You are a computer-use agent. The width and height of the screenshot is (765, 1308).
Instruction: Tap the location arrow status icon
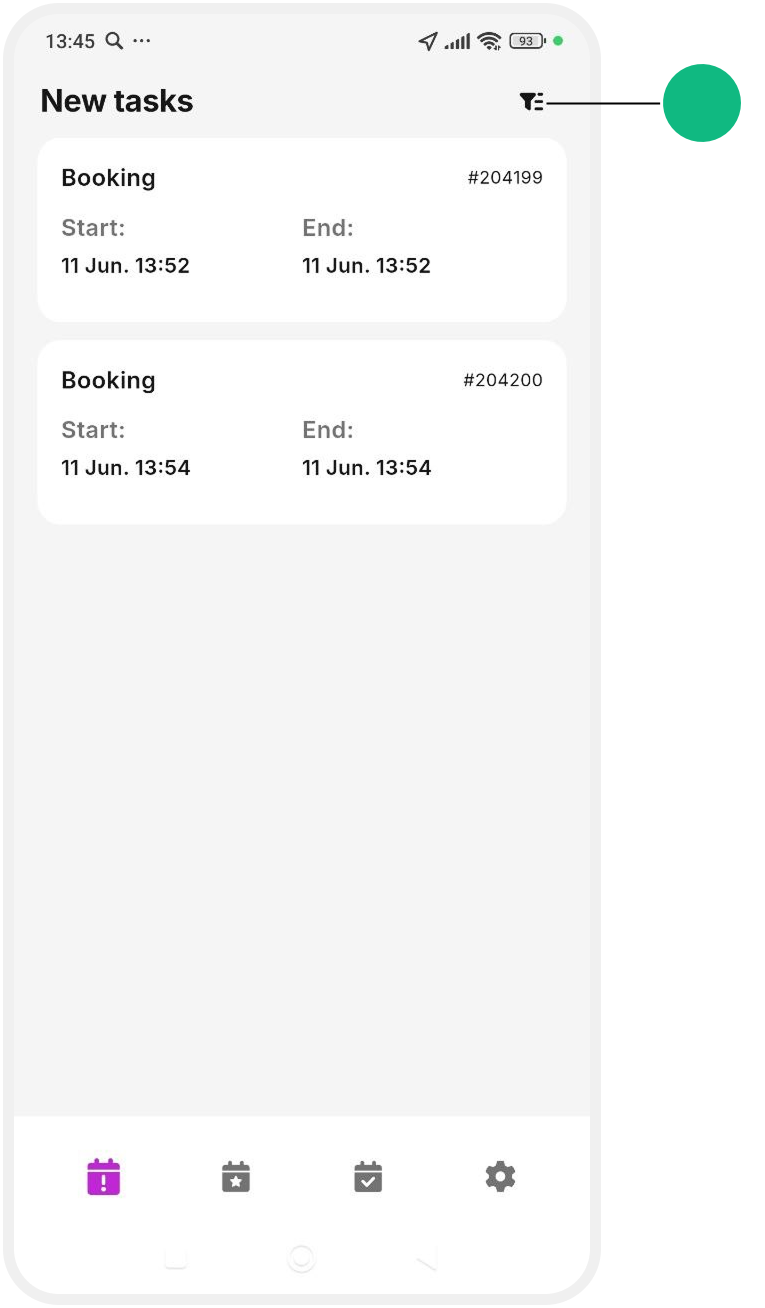pyautogui.click(x=428, y=41)
